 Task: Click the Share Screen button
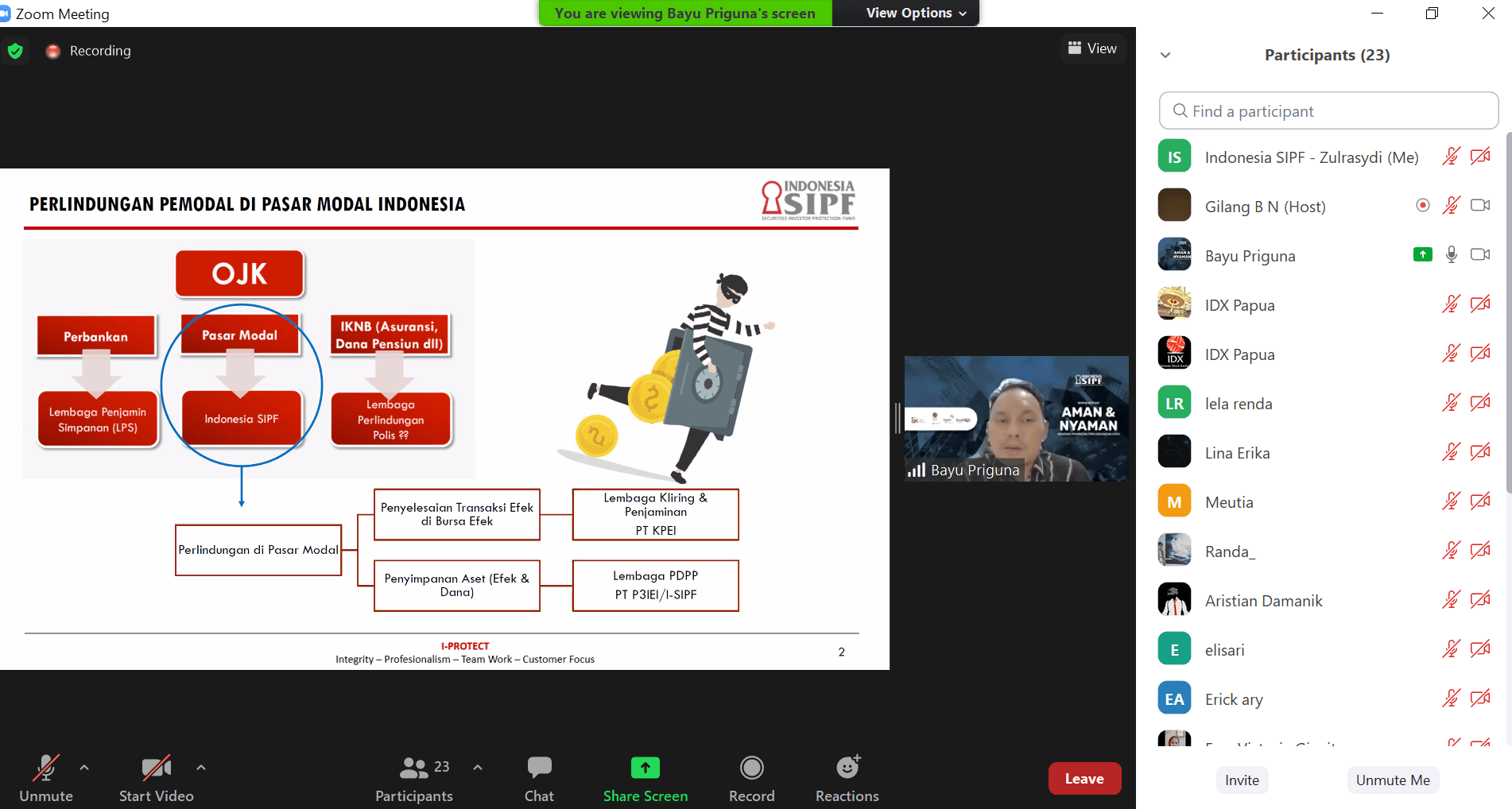pos(646,779)
